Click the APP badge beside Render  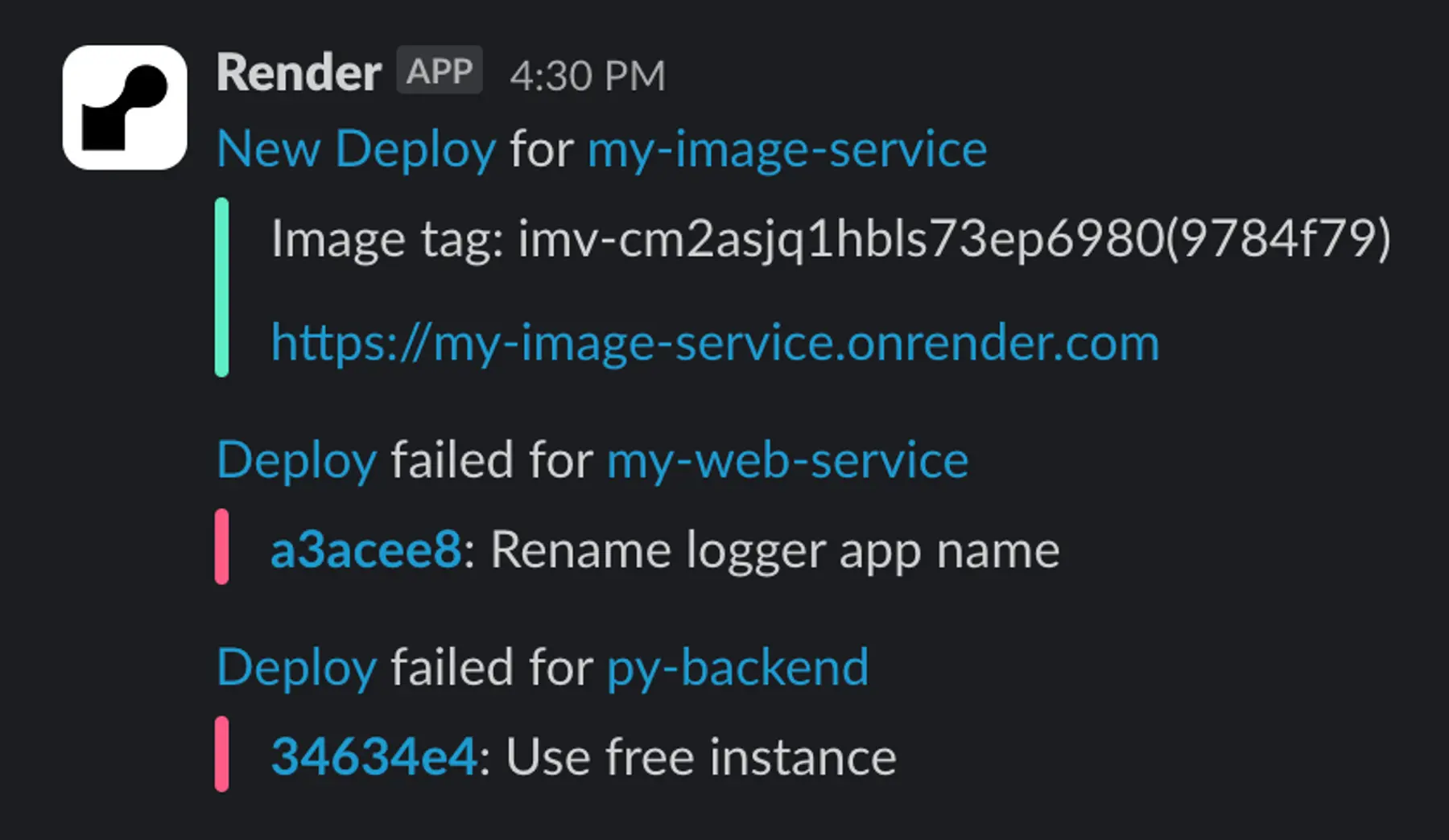(440, 71)
